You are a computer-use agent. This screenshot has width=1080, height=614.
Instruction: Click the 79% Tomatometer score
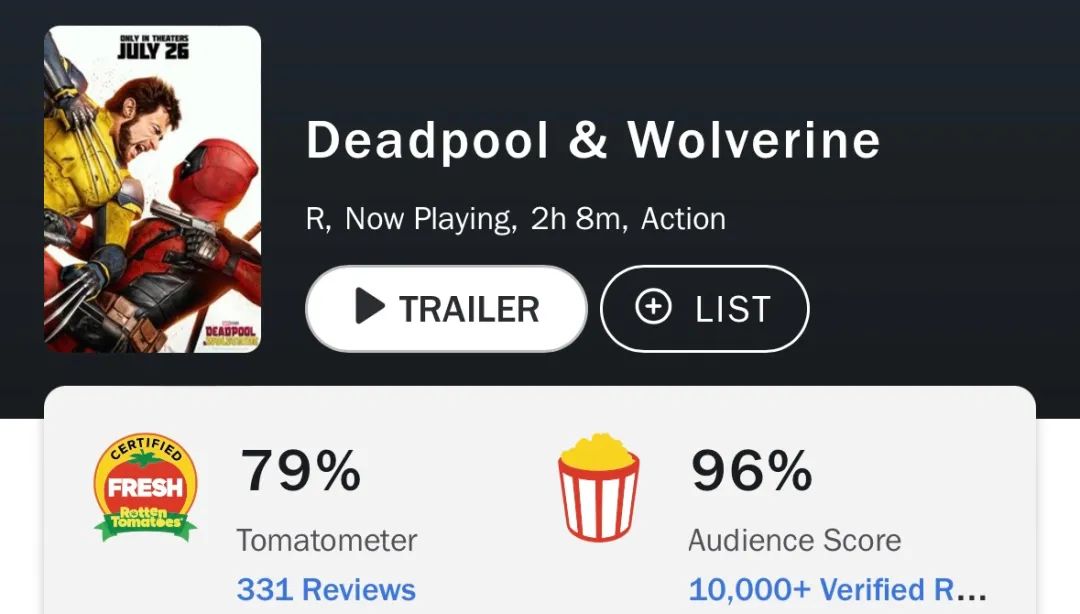[301, 470]
